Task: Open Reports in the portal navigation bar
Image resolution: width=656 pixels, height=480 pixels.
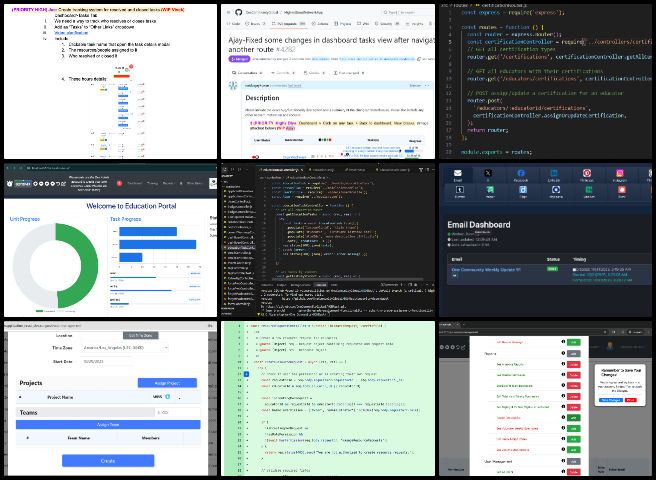Action: pos(169,183)
